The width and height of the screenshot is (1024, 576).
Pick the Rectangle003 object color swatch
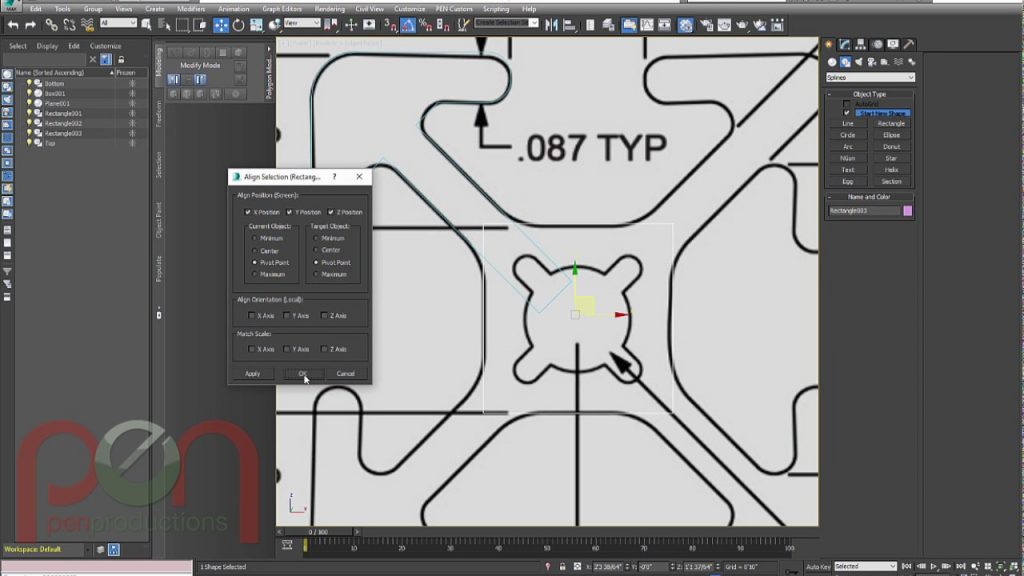(908, 210)
